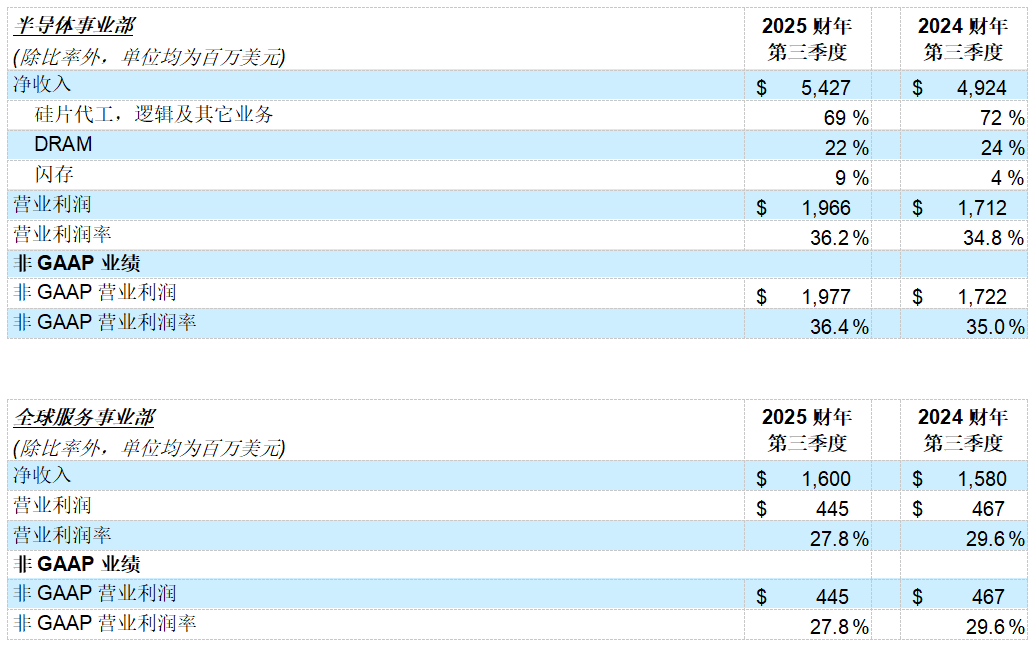
Task: Click the 全球服务事业部 table heading
Action: (x=83, y=417)
